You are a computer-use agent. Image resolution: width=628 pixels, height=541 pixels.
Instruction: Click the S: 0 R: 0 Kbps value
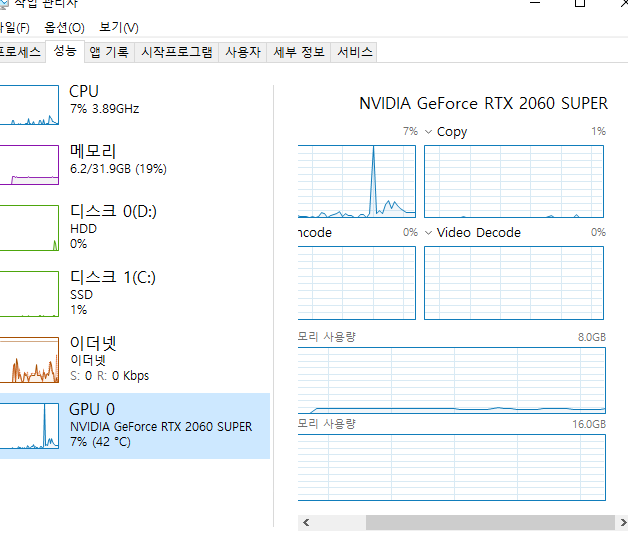point(109,376)
